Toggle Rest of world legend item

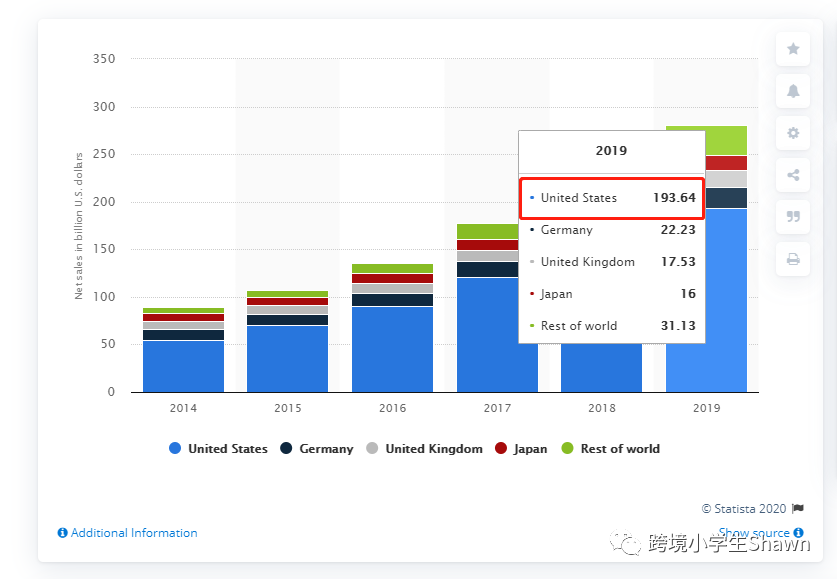coord(610,449)
